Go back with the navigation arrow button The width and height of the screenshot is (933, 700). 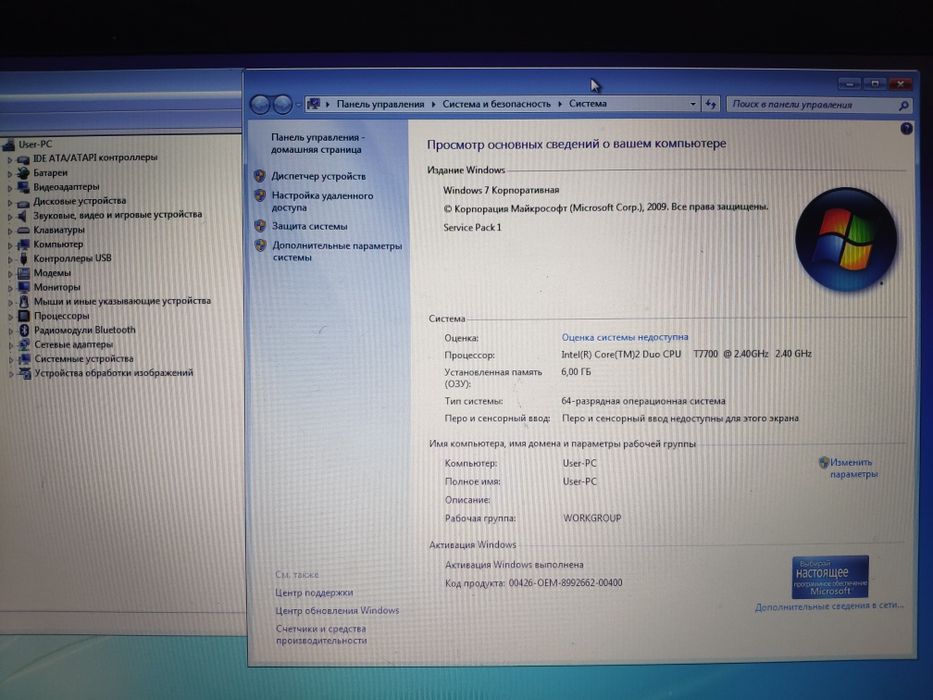click(x=260, y=105)
